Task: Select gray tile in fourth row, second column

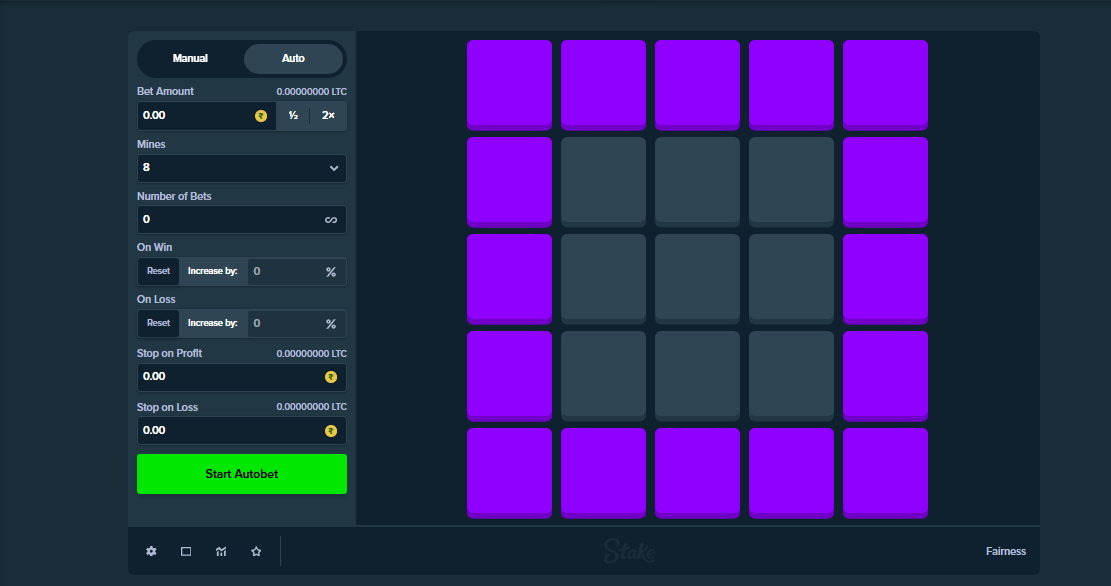Action: [603, 376]
